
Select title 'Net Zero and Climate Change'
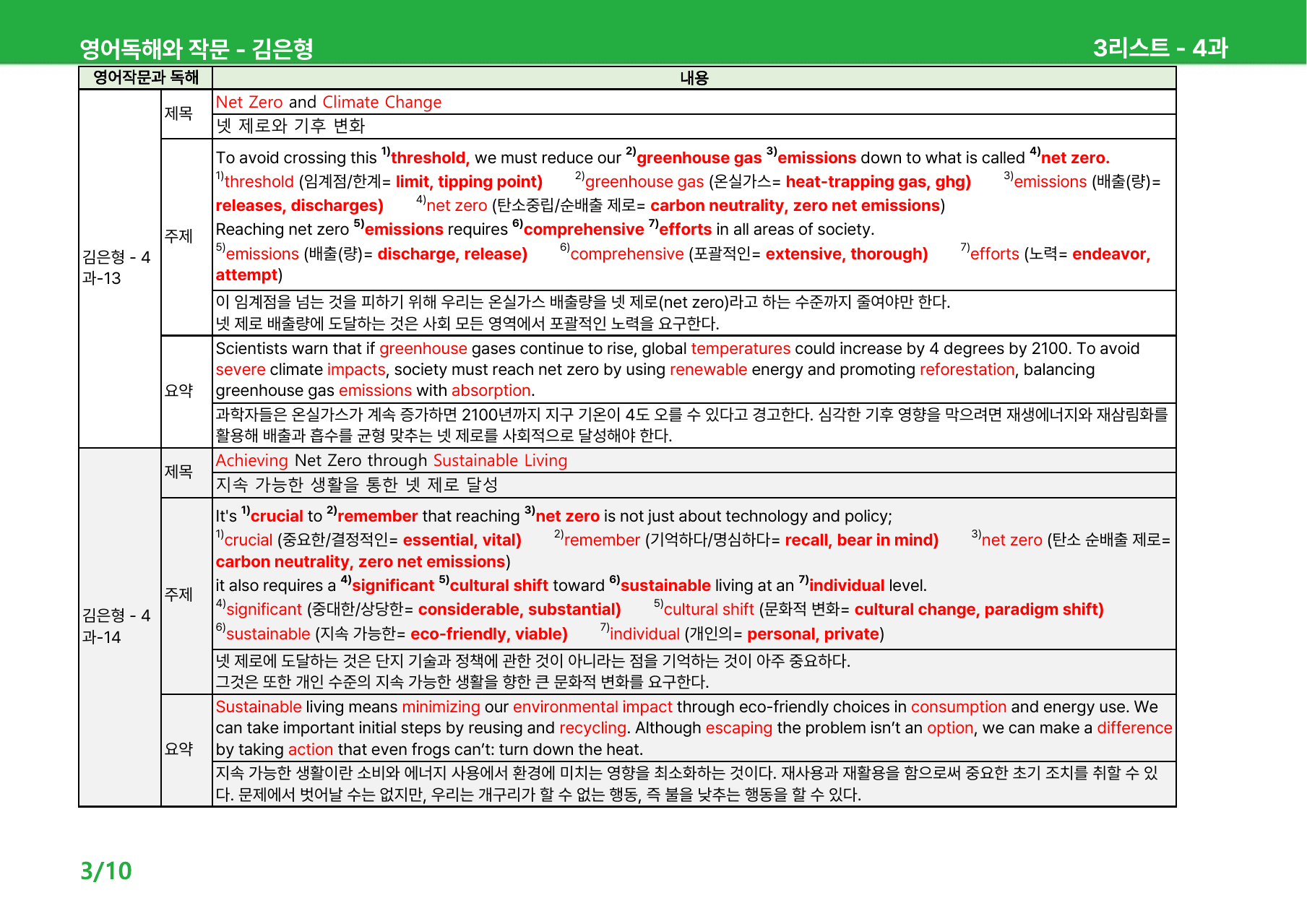329,102
